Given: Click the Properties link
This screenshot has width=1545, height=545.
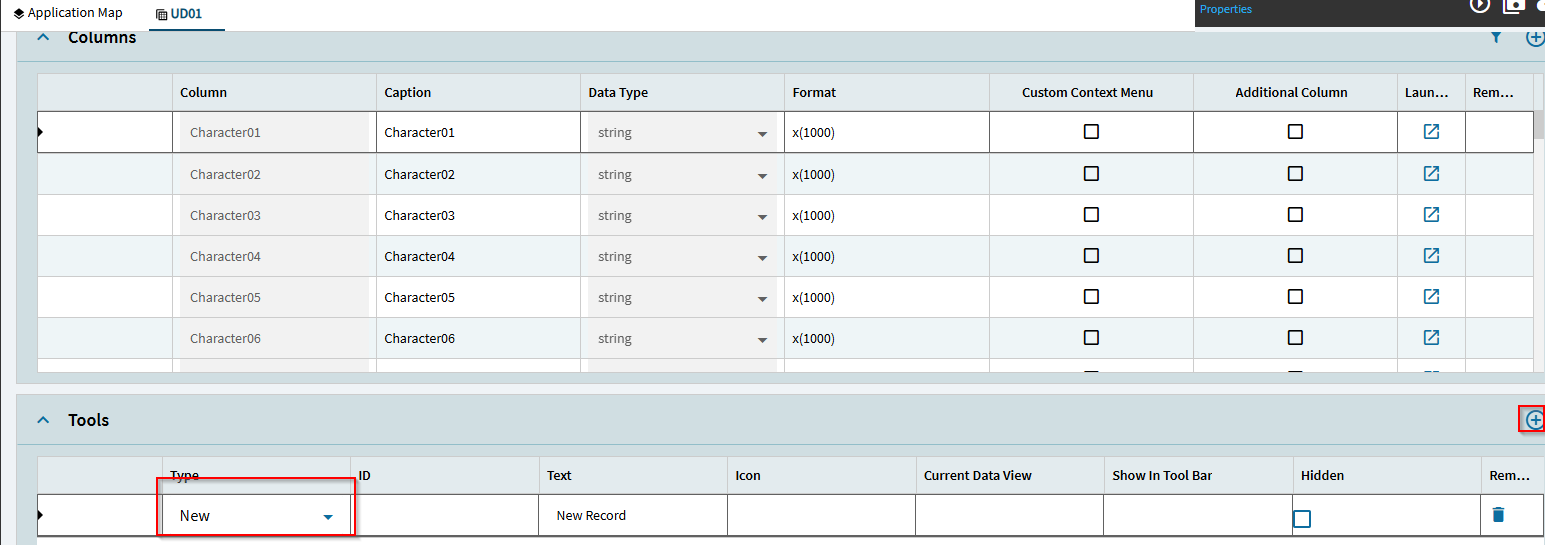Looking at the screenshot, I should point(1226,9).
